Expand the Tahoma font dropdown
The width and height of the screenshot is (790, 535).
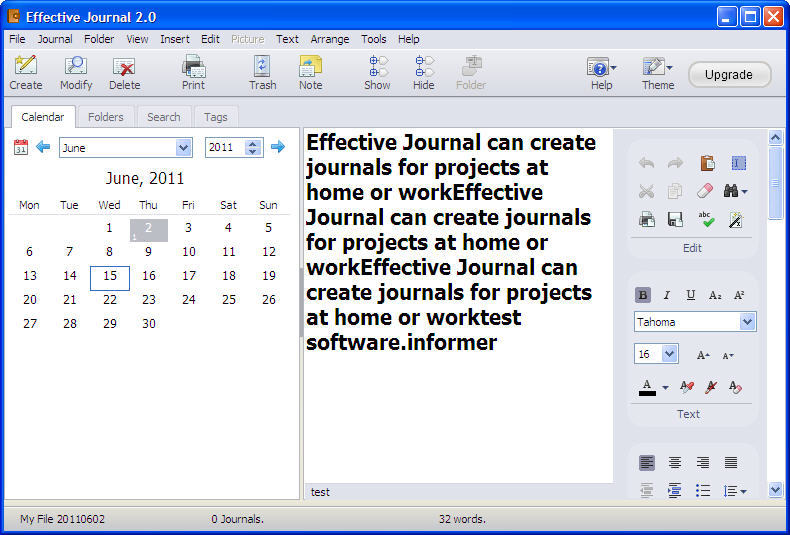click(747, 321)
